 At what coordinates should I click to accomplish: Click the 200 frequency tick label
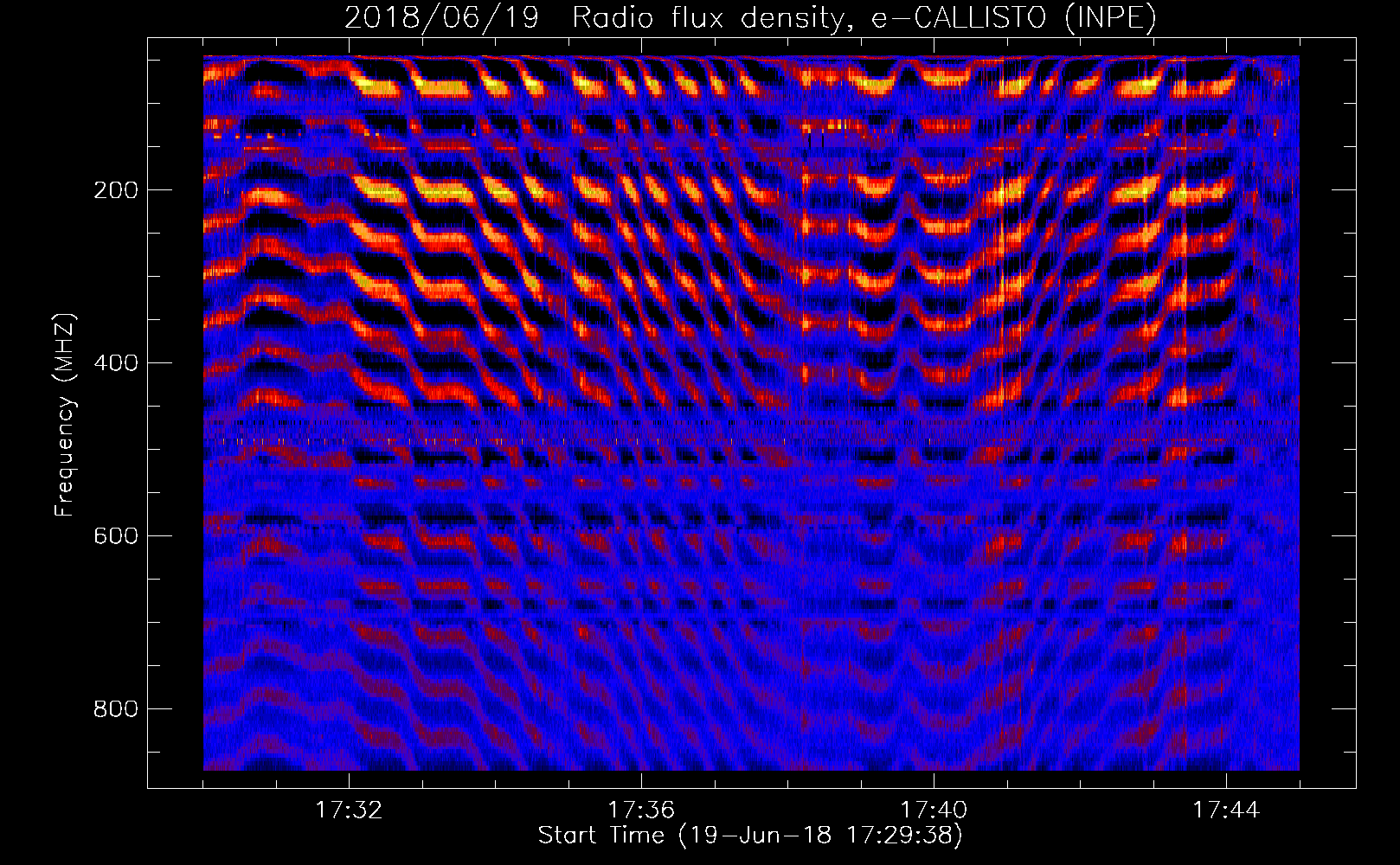click(116, 190)
